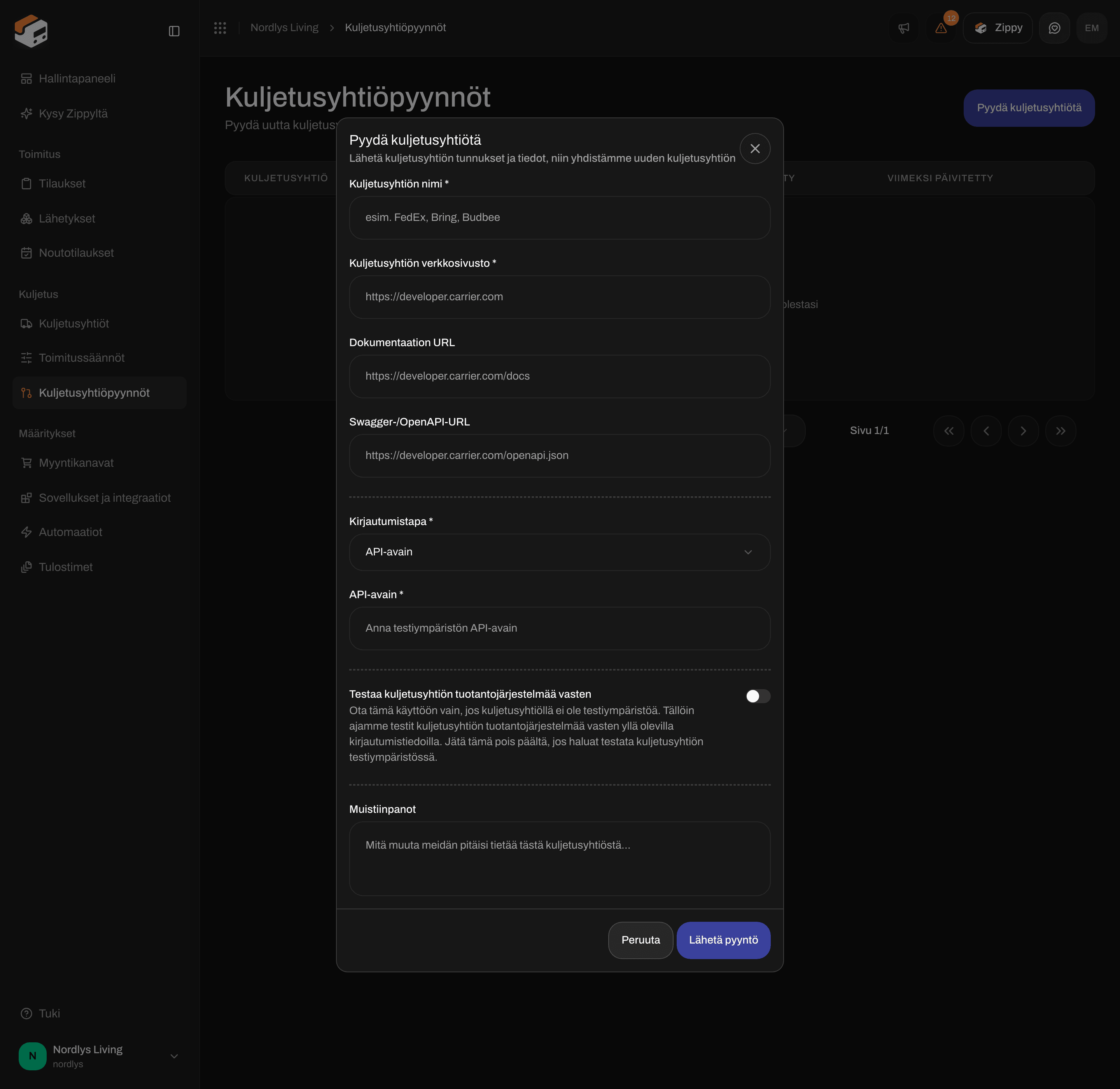Focus the Muistiinpanot notes text area
The width and height of the screenshot is (1120, 1089).
[560, 858]
